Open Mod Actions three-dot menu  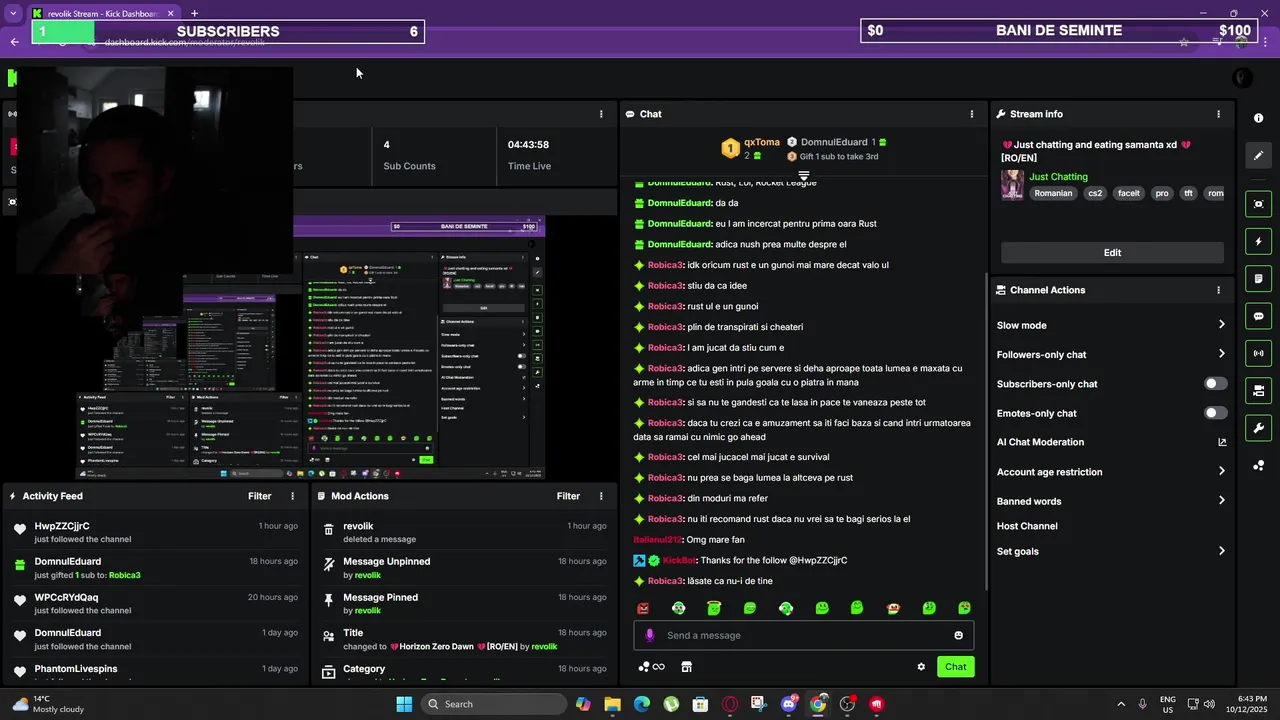[601, 496]
